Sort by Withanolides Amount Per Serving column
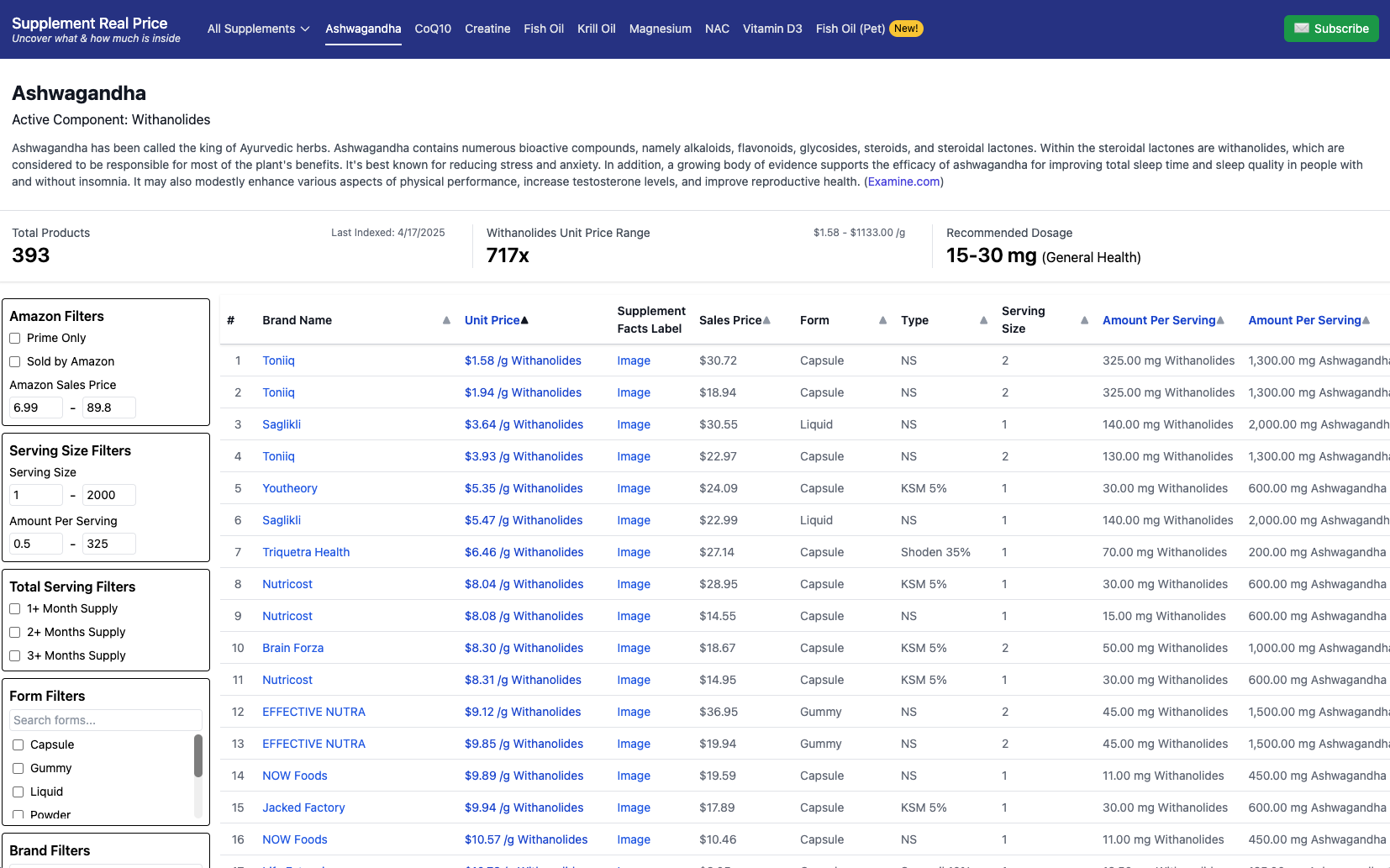The width and height of the screenshot is (1390, 868). (x=1163, y=320)
